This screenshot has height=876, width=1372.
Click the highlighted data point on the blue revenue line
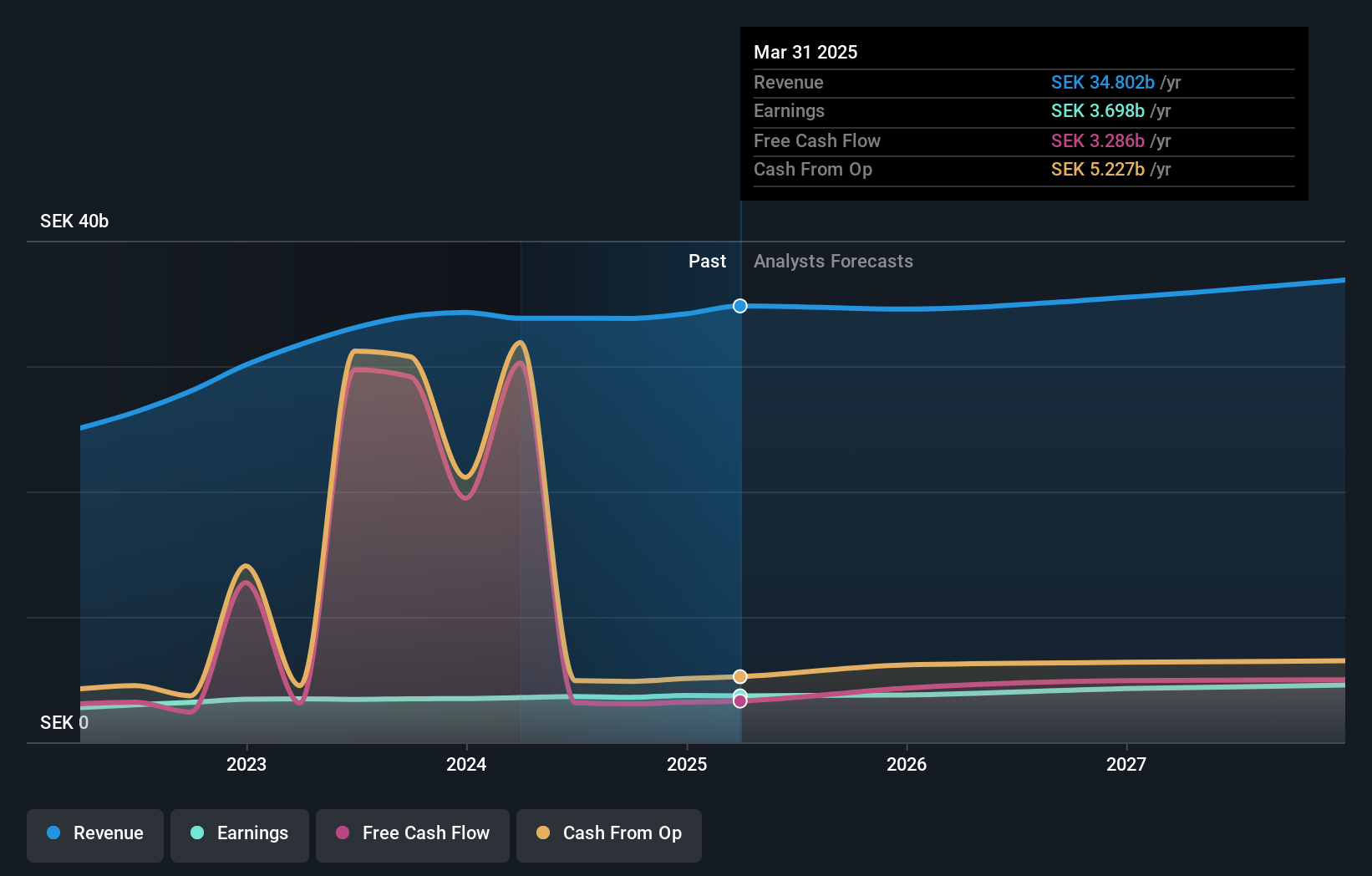pyautogui.click(x=739, y=306)
